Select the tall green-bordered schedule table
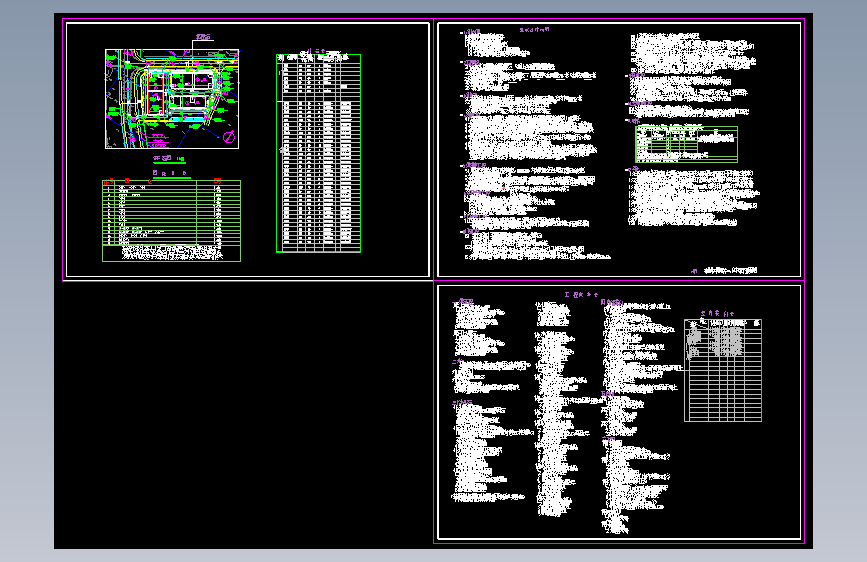867x562 pixels. [318, 153]
